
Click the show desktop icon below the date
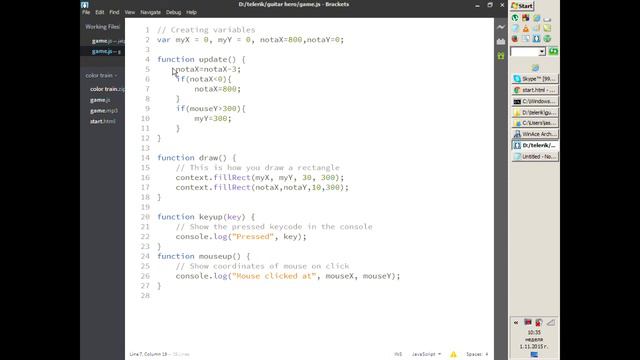point(534,355)
